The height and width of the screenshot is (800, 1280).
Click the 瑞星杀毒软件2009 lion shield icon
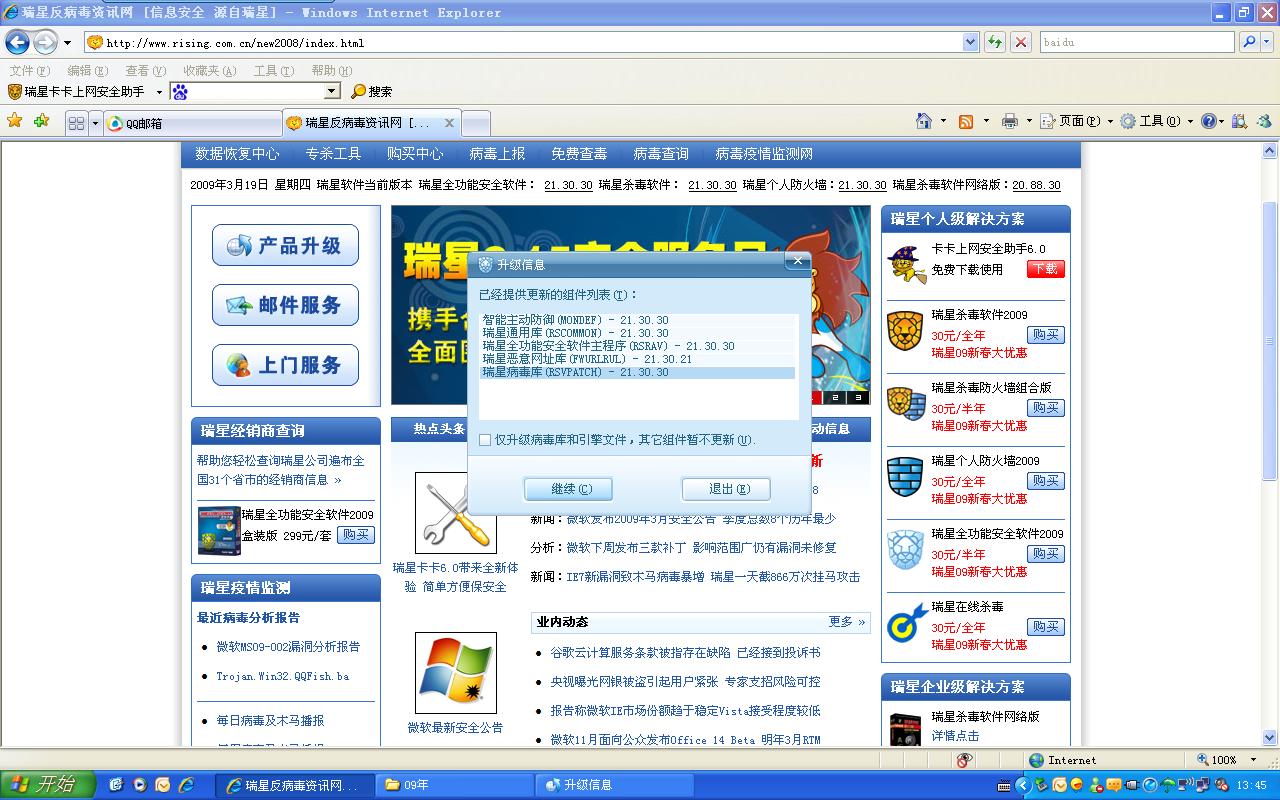tap(905, 331)
